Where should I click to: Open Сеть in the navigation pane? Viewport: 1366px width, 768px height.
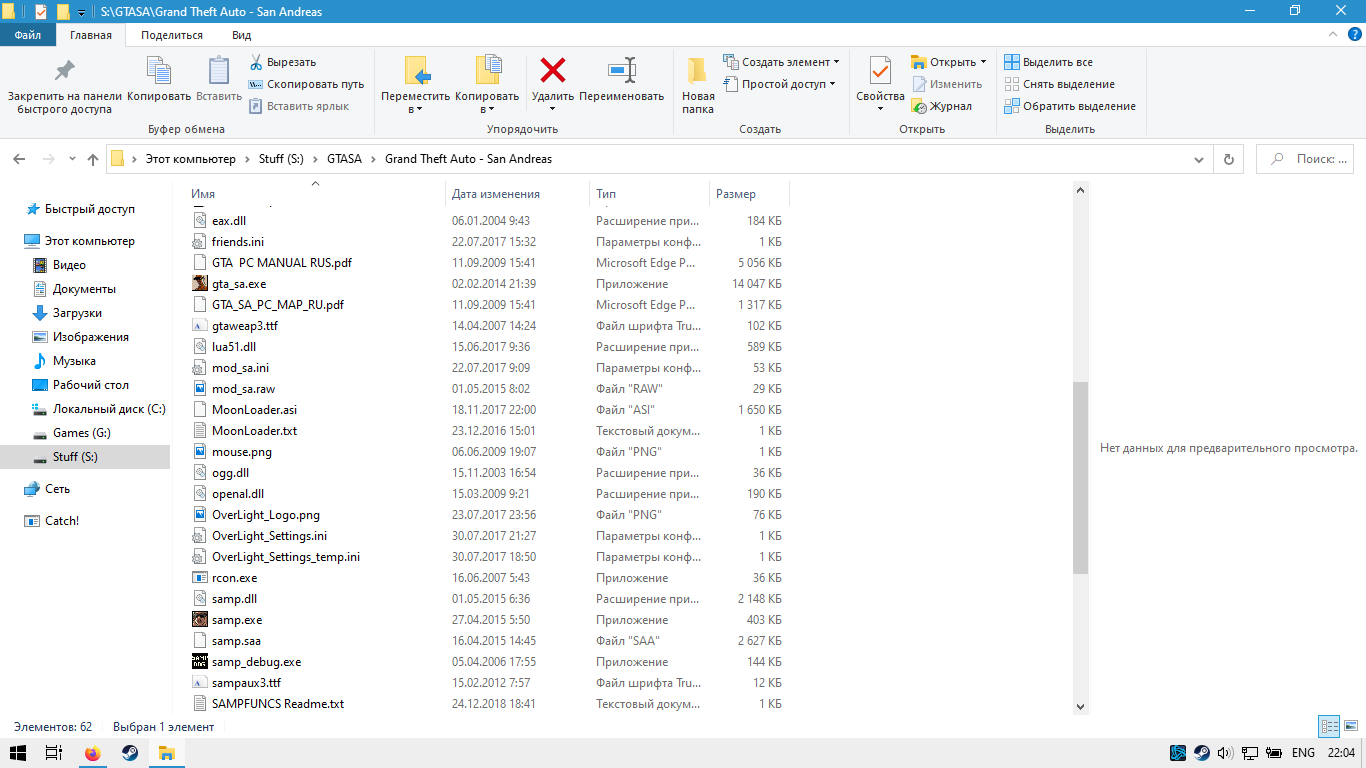click(x=57, y=489)
